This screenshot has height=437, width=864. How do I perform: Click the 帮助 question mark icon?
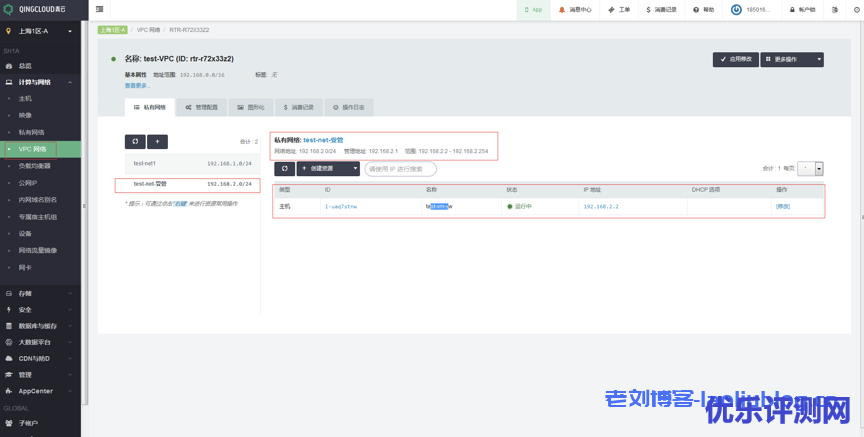point(696,9)
